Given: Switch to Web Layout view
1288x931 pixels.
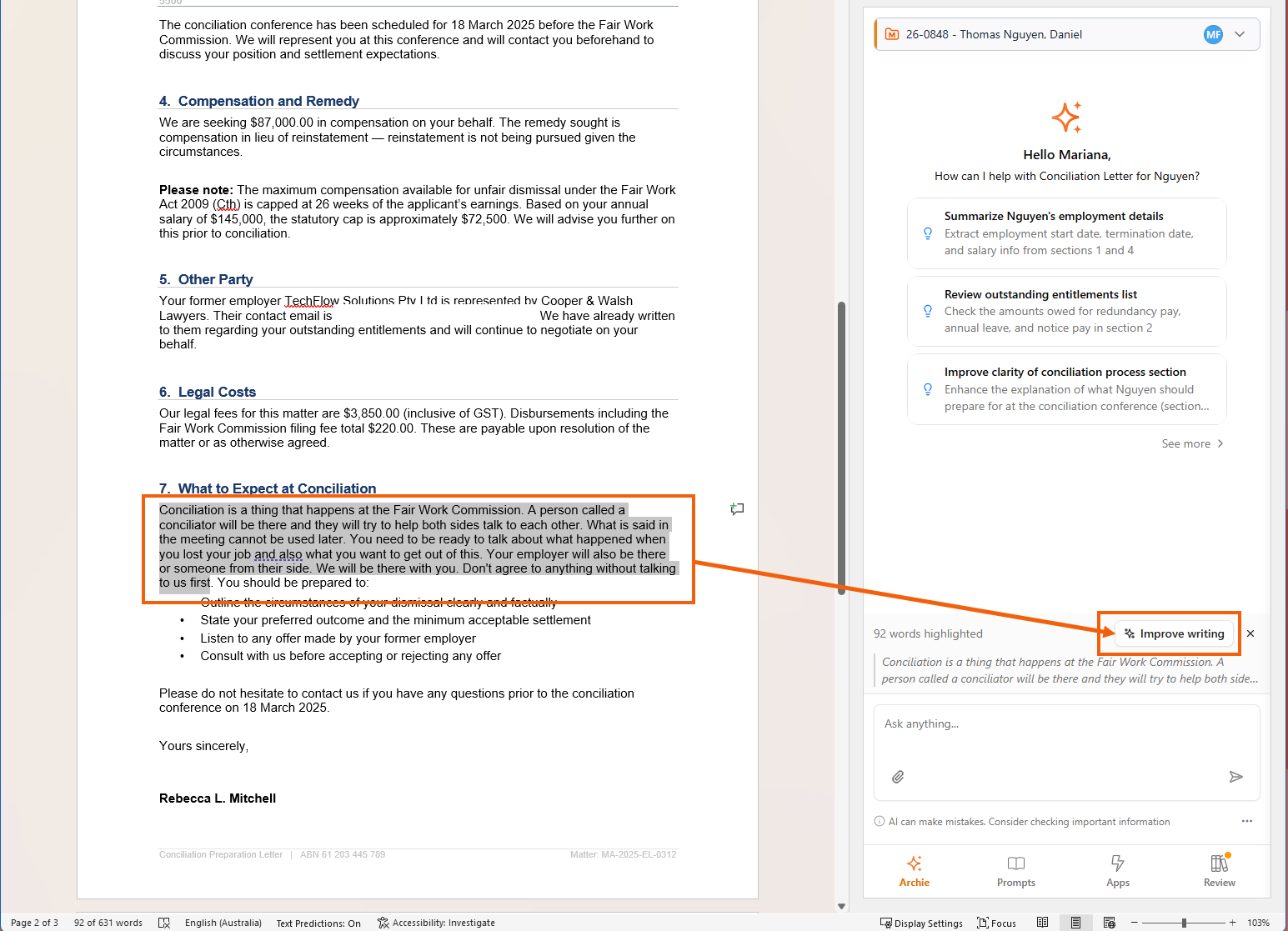Looking at the screenshot, I should pyautogui.click(x=1109, y=923).
